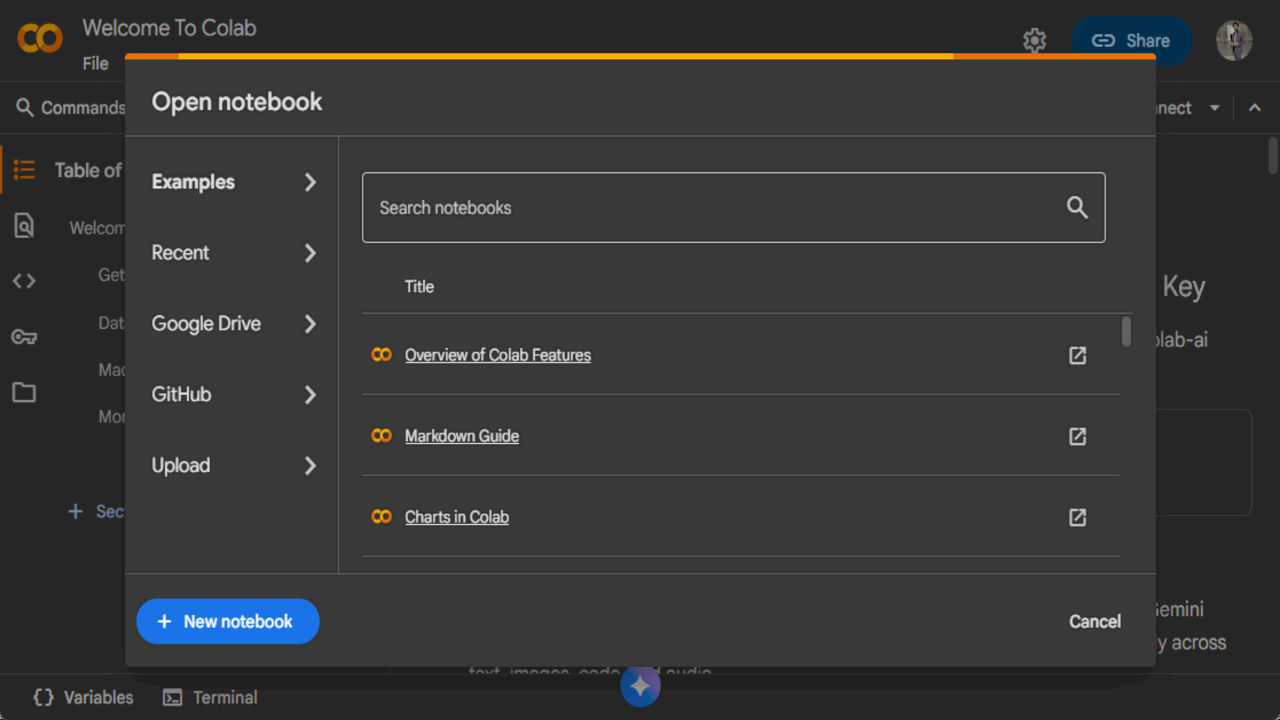Open 'Markdown Guide' in a new tab icon
This screenshot has height=720, width=1280.
point(1076,436)
